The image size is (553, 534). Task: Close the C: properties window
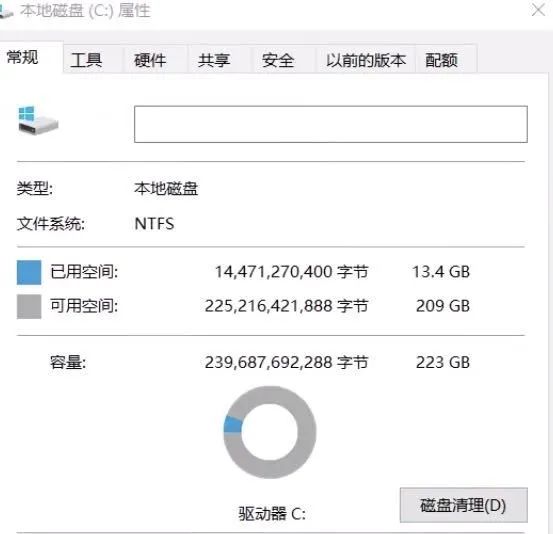click(x=539, y=10)
